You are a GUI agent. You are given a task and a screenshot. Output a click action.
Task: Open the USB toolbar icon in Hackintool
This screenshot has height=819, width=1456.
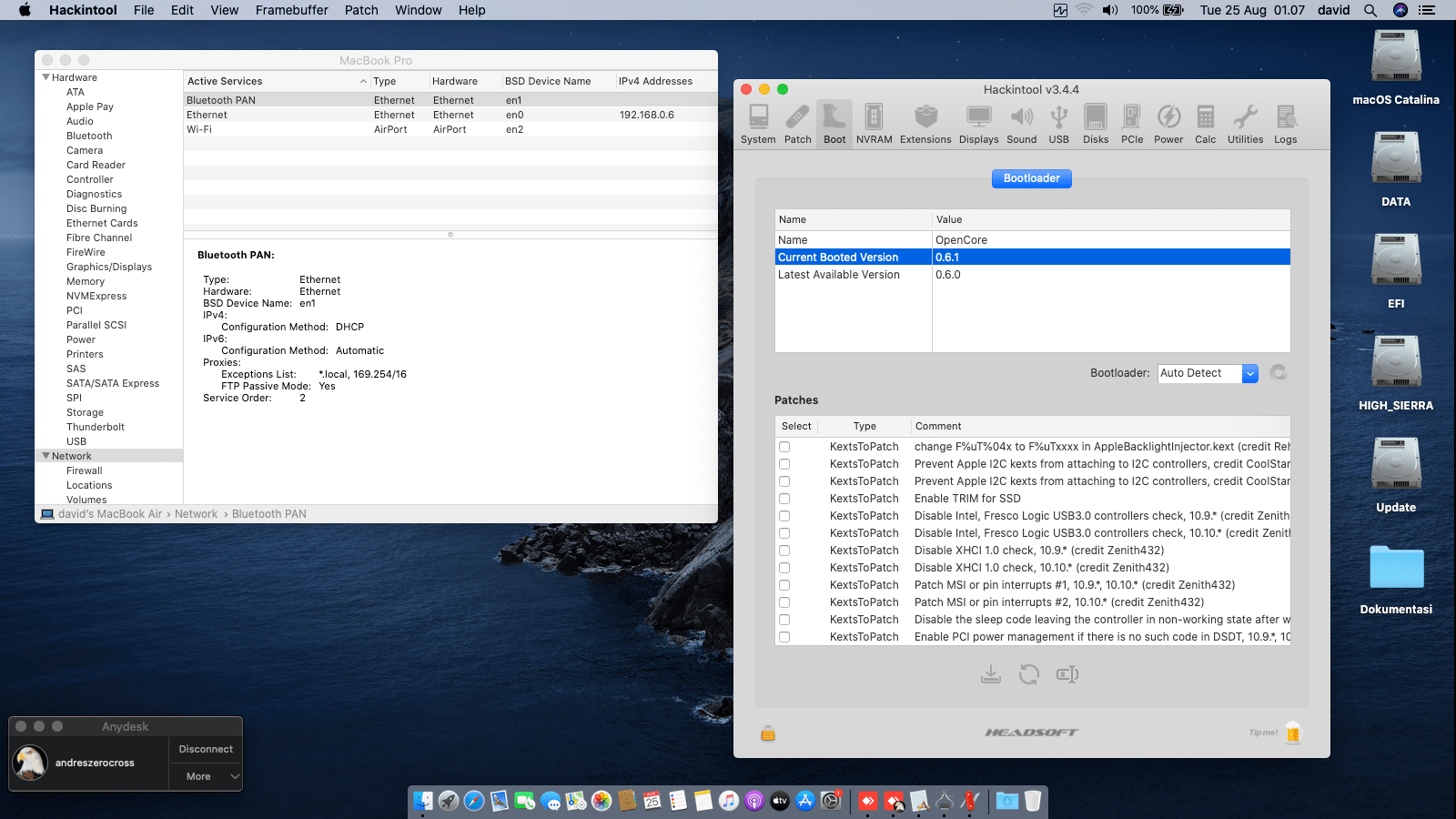coord(1058,124)
